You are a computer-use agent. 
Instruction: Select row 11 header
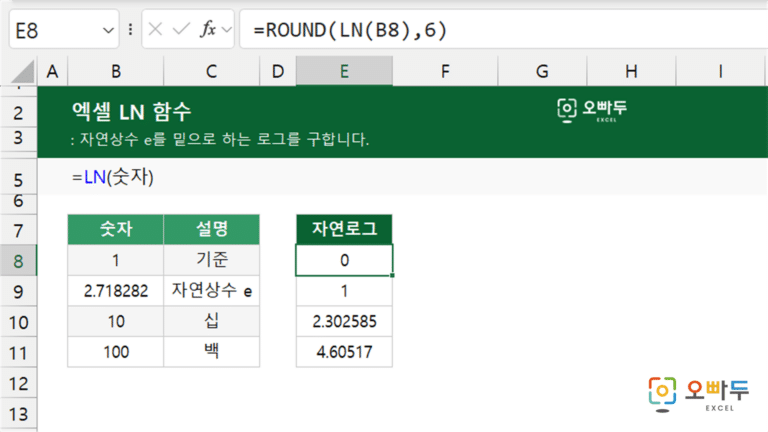(18, 353)
